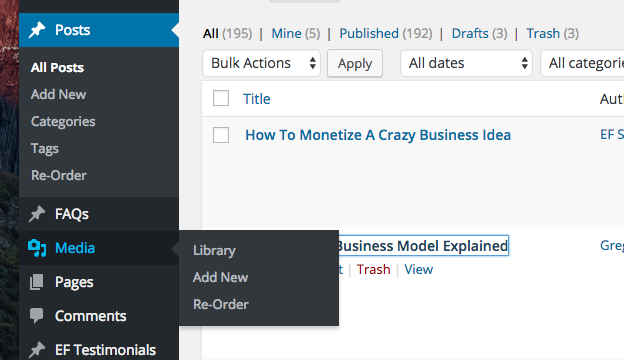Open the Pages menu label
624x360 pixels.
coord(74,282)
